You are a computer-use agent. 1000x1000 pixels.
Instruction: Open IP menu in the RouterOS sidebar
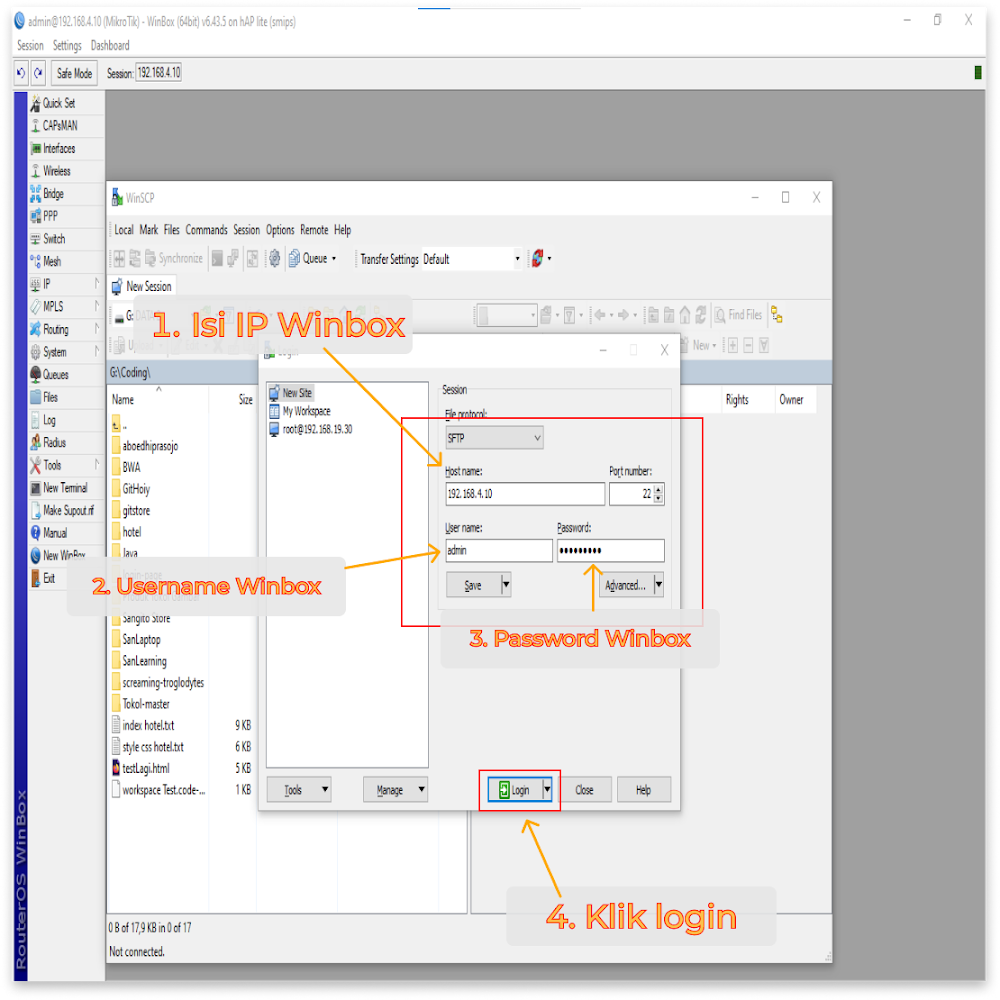click(42, 284)
